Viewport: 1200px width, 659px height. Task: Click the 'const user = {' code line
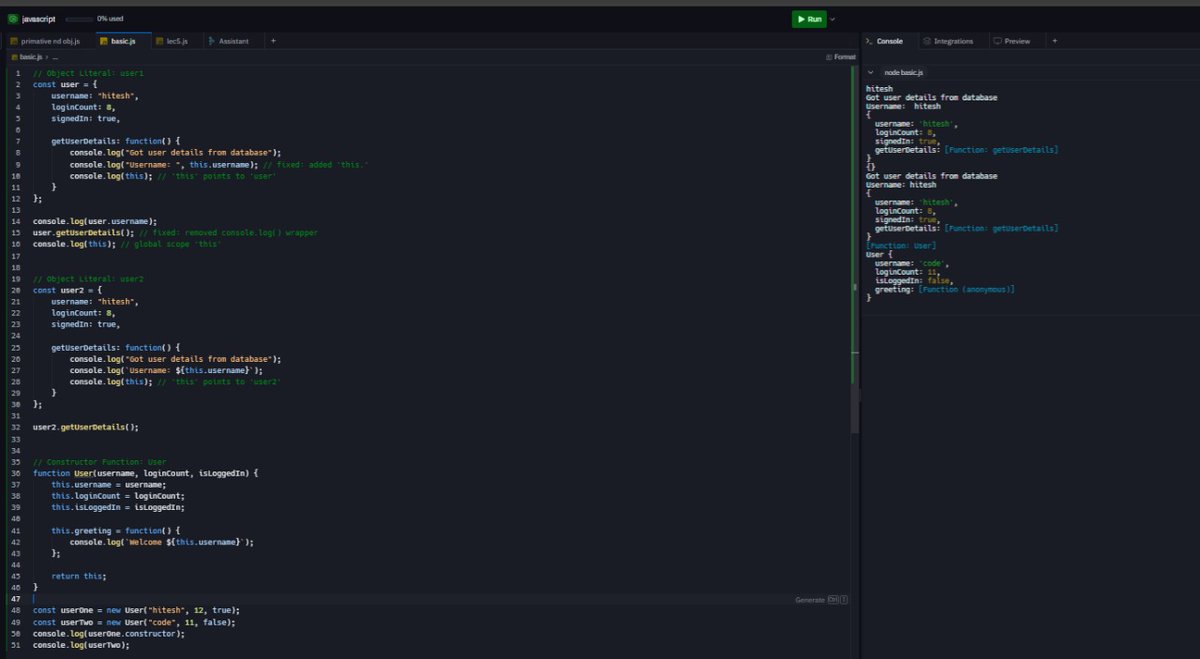[x=64, y=85]
